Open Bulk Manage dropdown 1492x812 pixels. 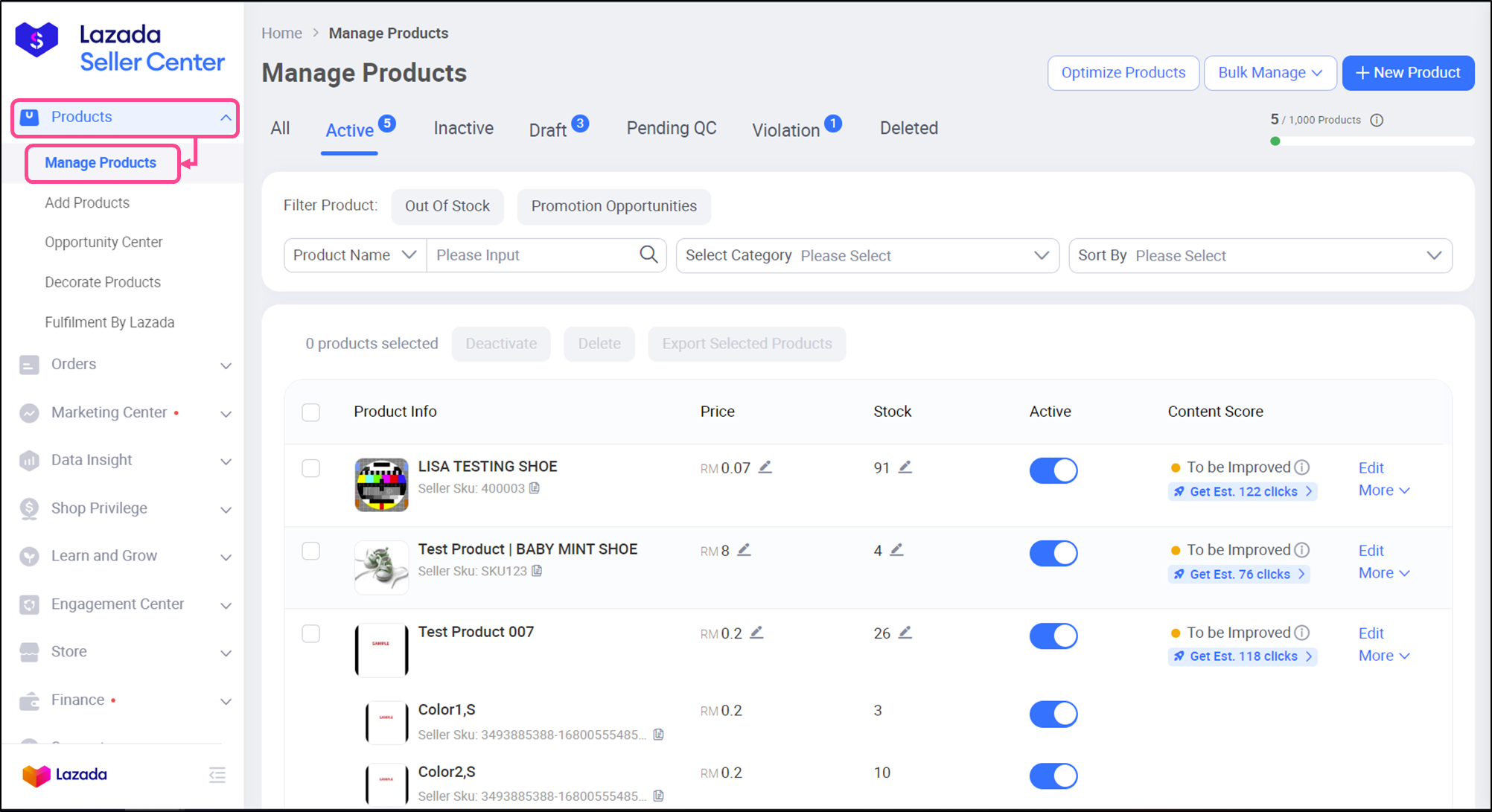click(x=1269, y=73)
